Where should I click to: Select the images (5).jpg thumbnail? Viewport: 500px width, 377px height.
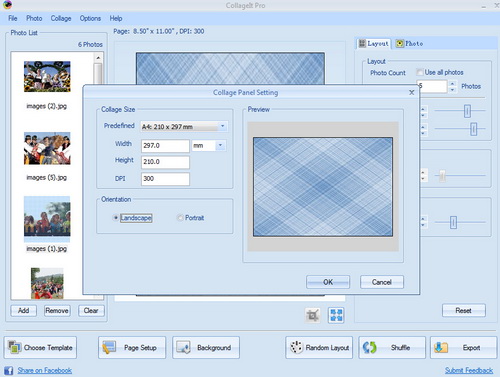tap(47, 148)
